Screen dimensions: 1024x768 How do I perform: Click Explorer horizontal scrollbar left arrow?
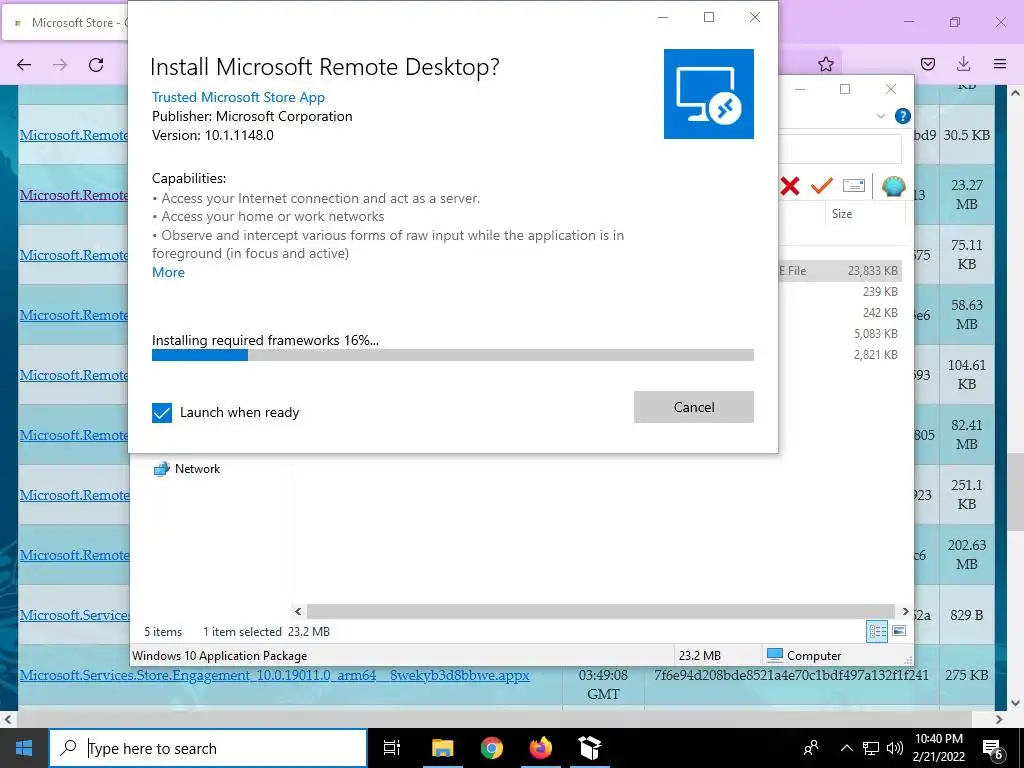click(298, 611)
